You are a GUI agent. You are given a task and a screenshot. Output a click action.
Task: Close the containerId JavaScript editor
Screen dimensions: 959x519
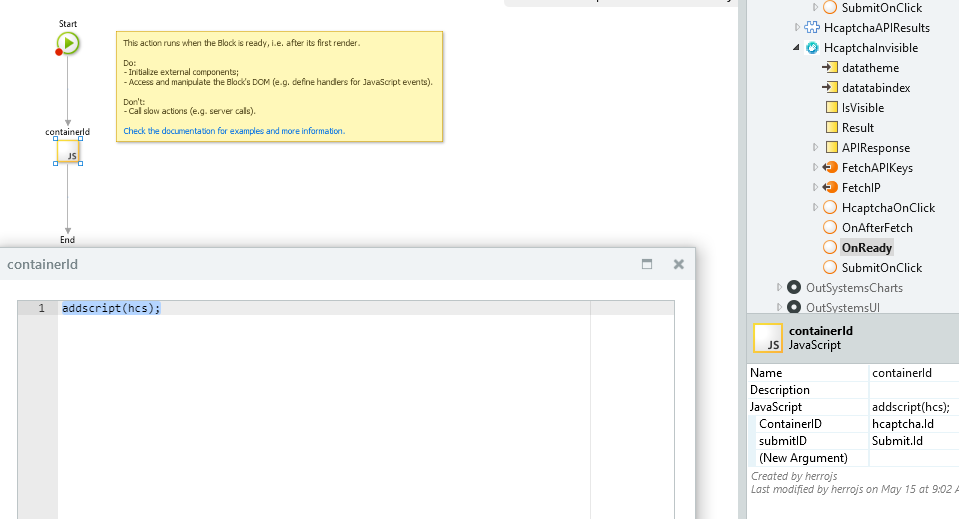coord(678,264)
